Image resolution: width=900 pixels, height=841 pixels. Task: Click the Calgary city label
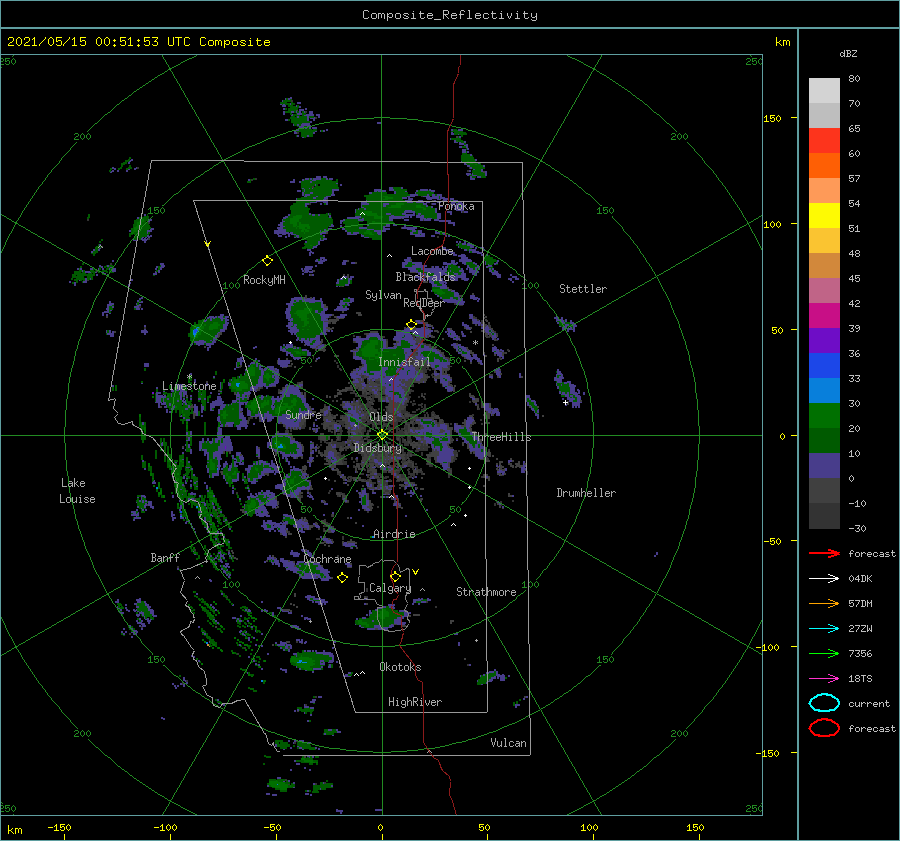(x=390, y=588)
